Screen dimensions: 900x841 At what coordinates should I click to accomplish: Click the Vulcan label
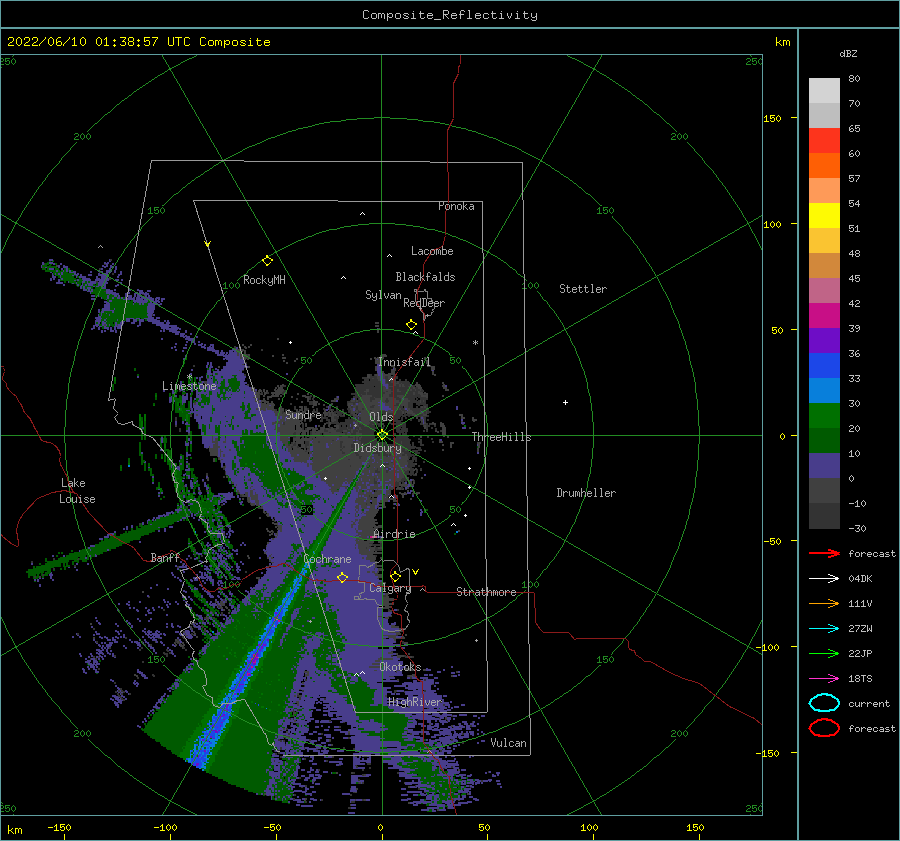tap(509, 743)
